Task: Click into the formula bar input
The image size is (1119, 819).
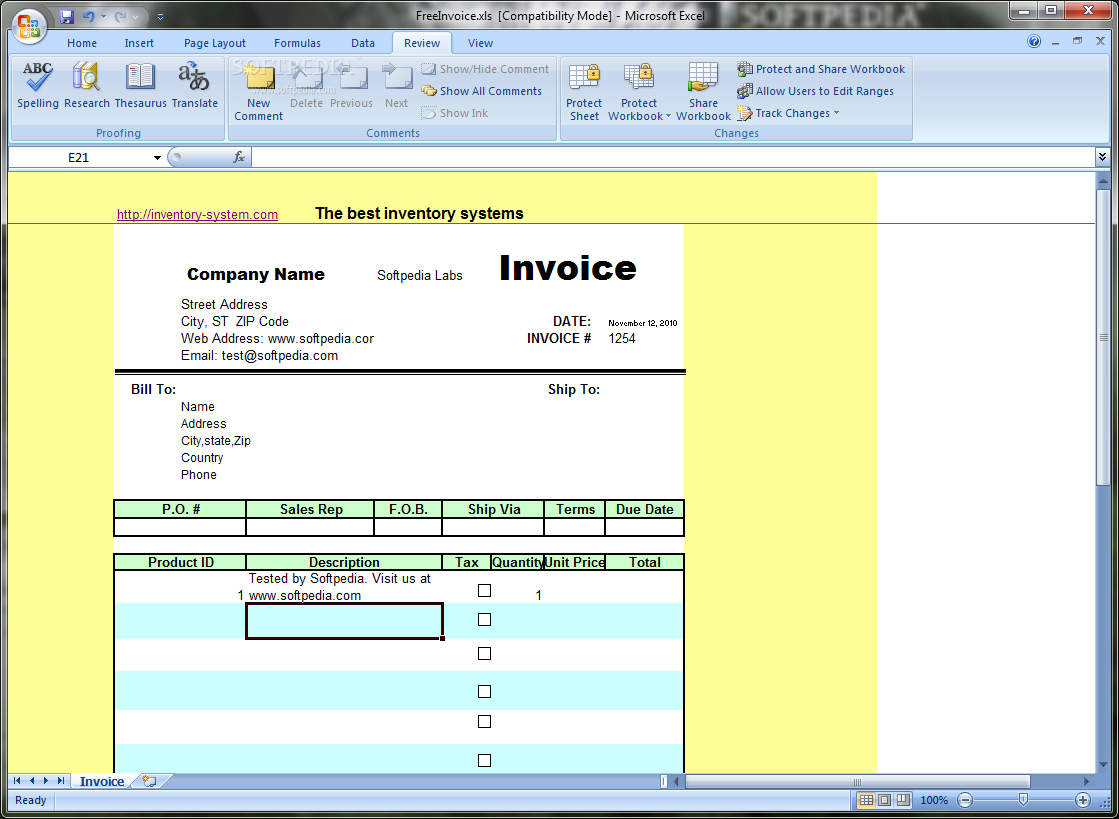Action: 672,157
